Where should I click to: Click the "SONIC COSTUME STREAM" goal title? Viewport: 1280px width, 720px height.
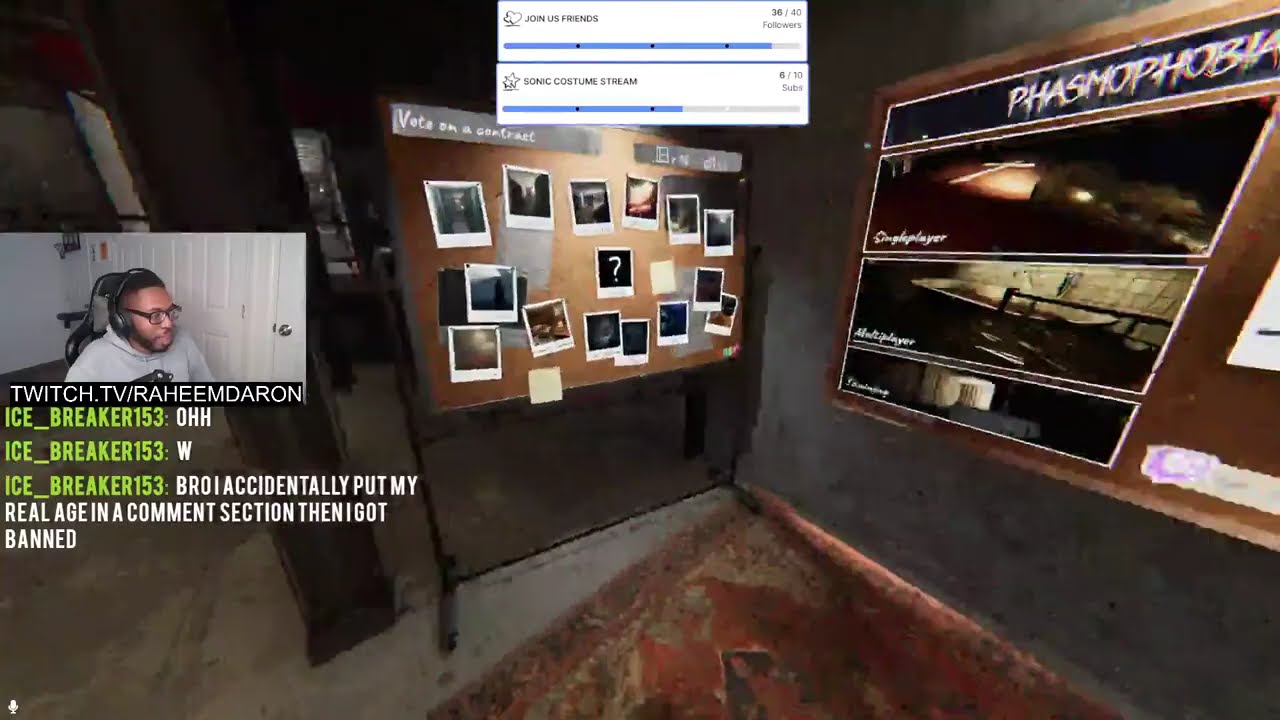[580, 81]
